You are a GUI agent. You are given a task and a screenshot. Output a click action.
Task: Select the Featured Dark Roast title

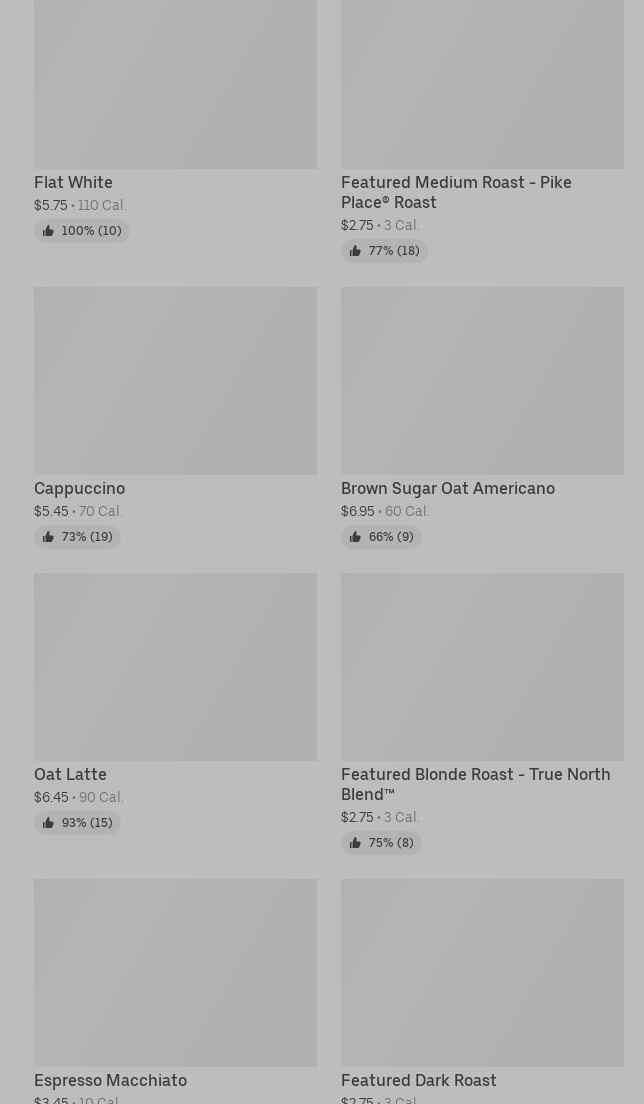point(418,1081)
